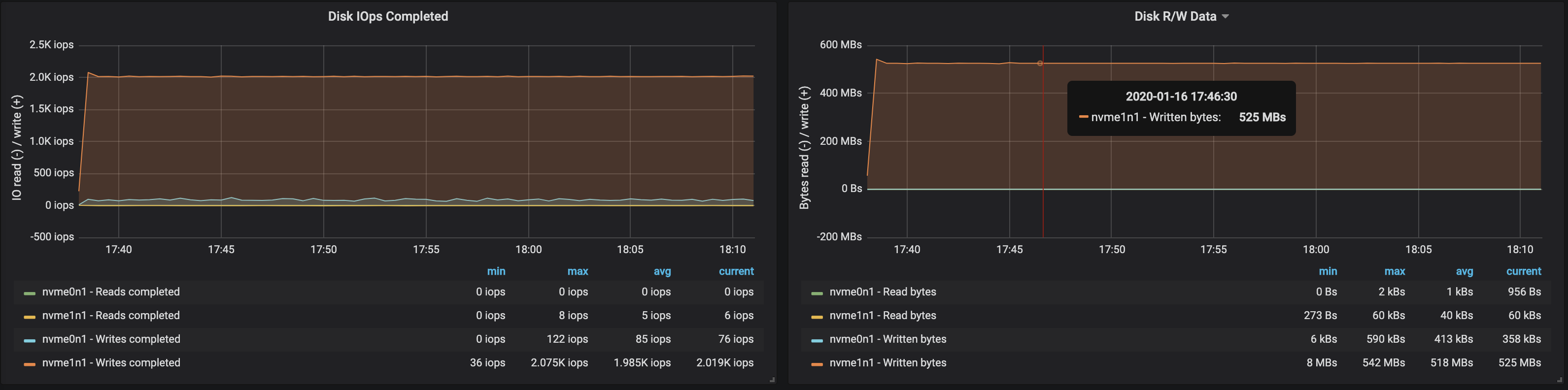Click nvme0n1 Read bytes color swatch
The image size is (1568, 390).
pos(817,293)
